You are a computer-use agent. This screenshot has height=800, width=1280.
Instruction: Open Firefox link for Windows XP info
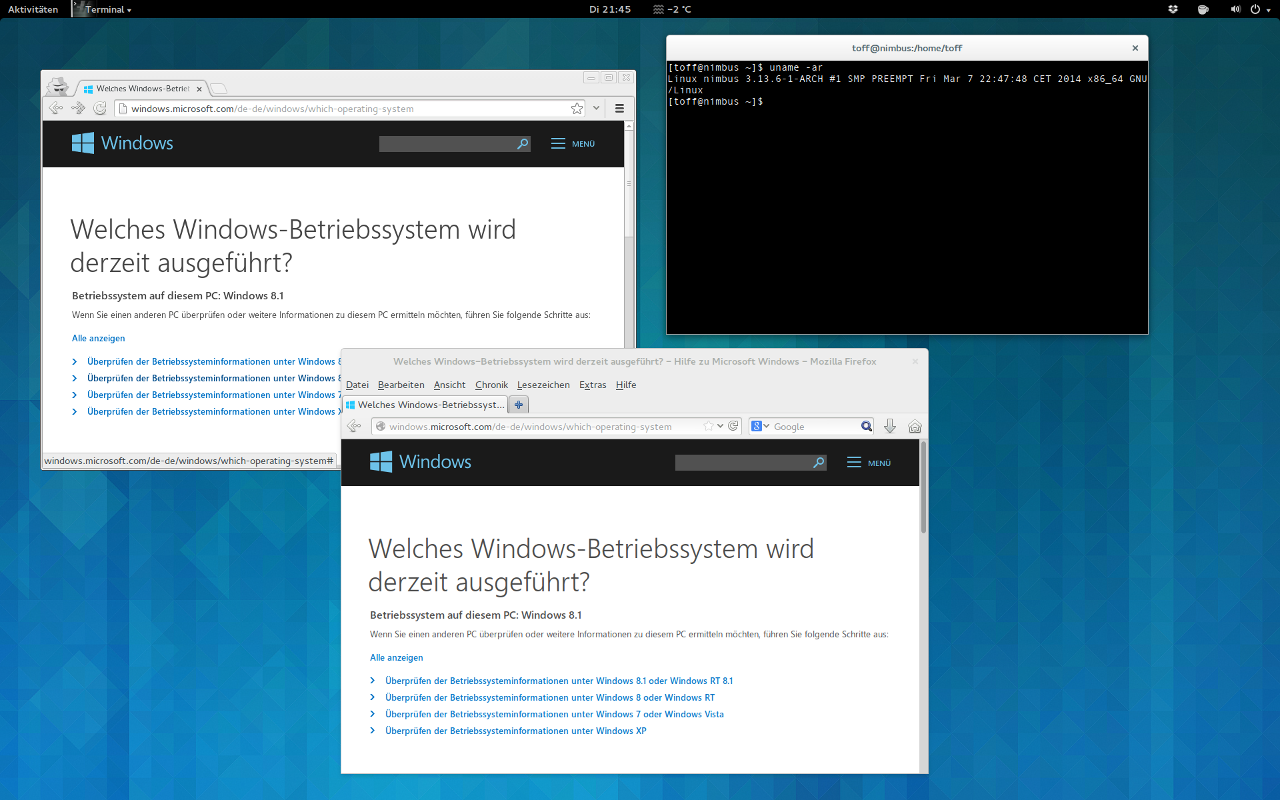coord(515,731)
